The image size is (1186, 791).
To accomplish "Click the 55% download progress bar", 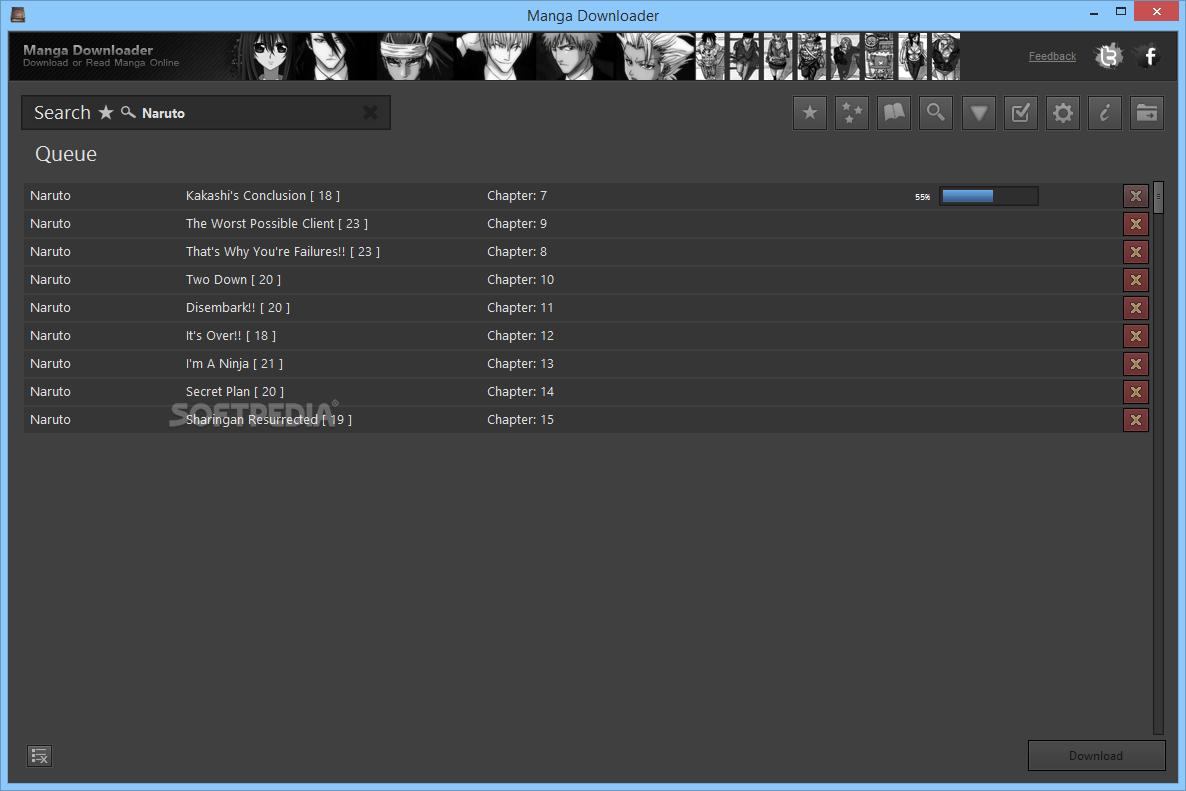I will [x=989, y=197].
